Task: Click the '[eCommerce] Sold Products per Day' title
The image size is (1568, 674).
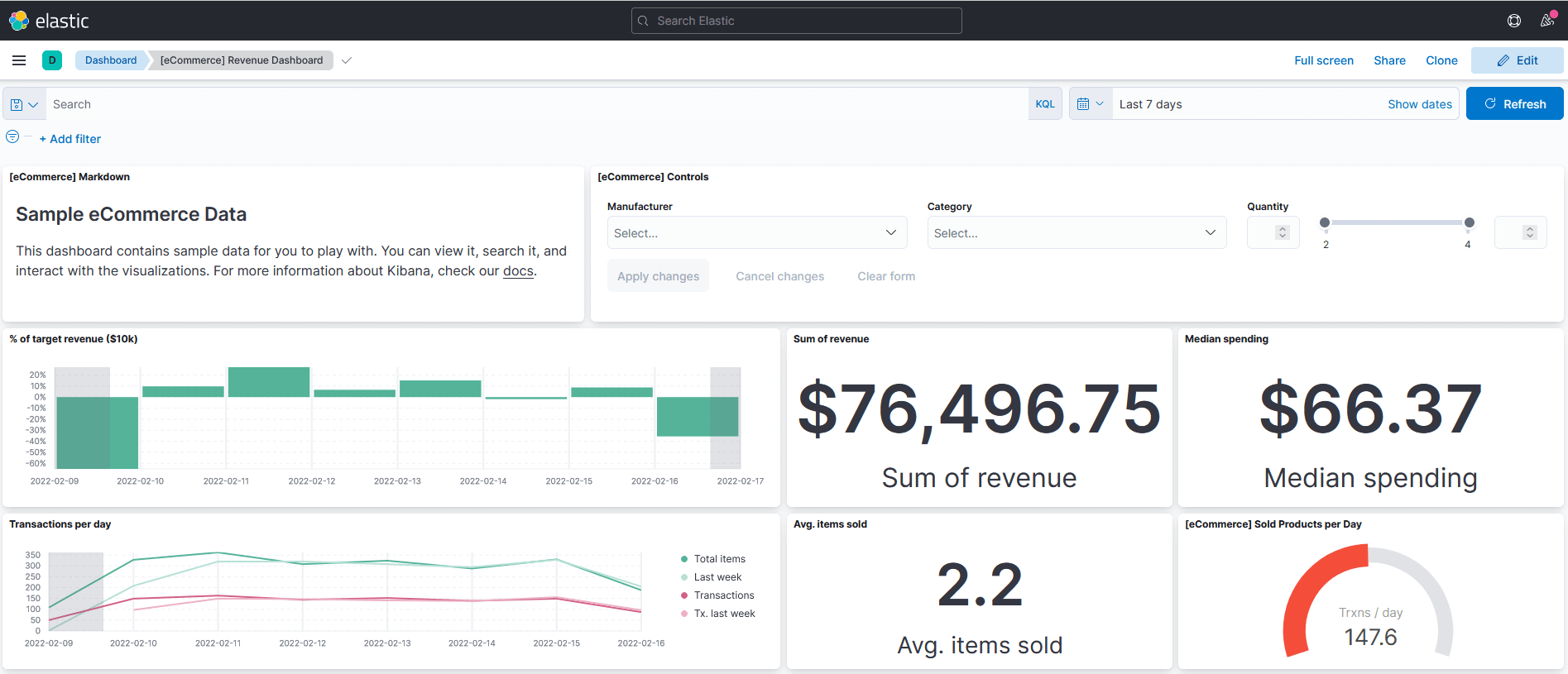Action: pos(1273,524)
